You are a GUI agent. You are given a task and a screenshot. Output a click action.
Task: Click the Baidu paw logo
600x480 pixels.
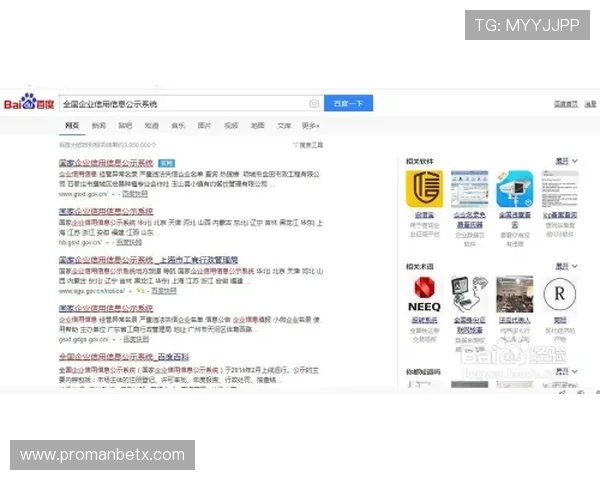29,102
